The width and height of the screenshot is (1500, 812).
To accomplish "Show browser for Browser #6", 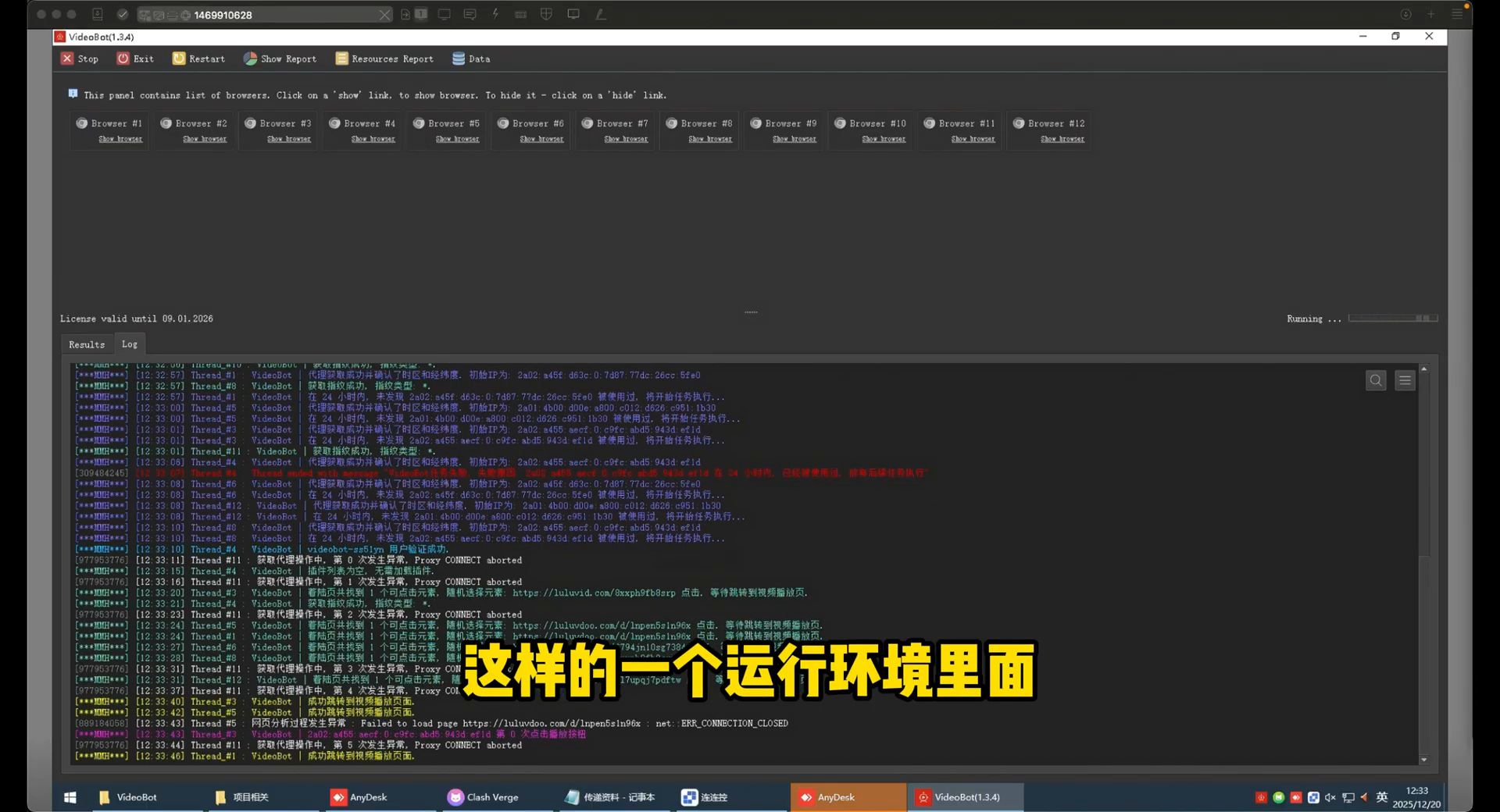I will [x=541, y=139].
